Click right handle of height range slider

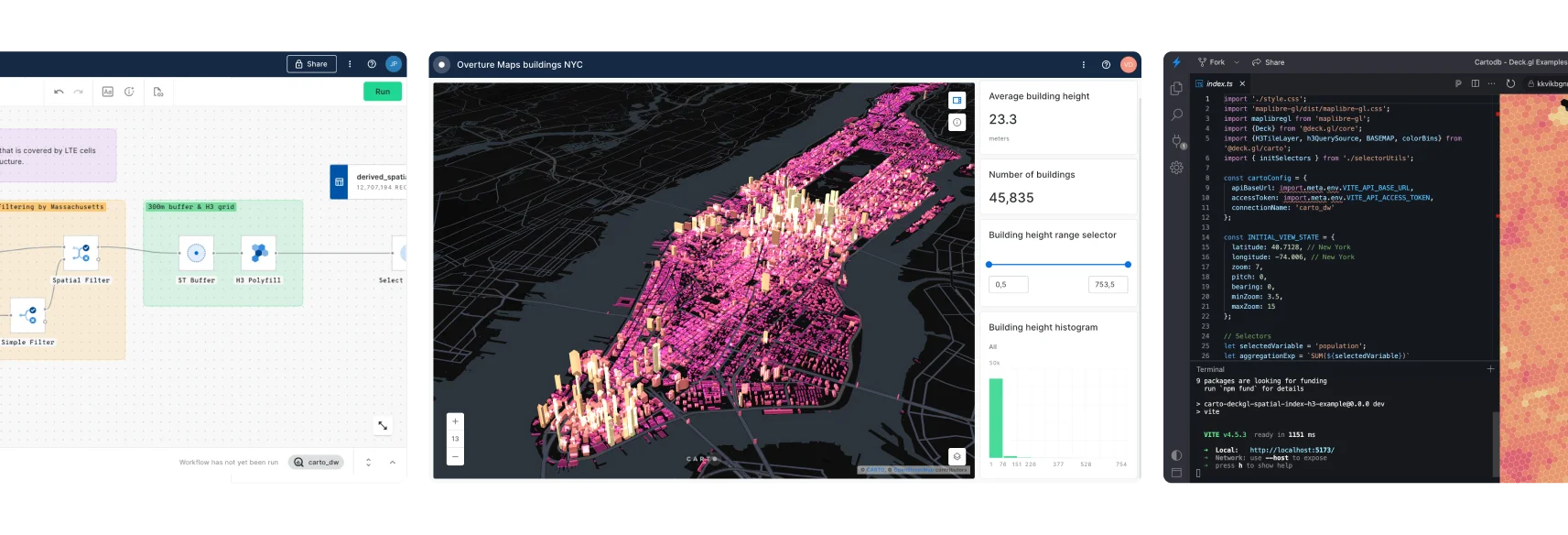[1128, 265]
